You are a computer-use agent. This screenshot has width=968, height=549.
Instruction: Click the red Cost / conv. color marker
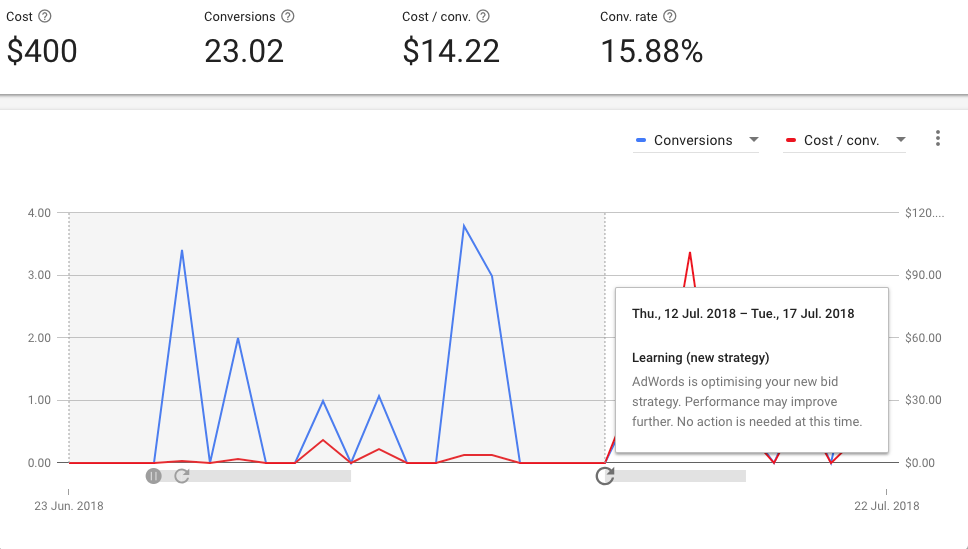tap(791, 141)
